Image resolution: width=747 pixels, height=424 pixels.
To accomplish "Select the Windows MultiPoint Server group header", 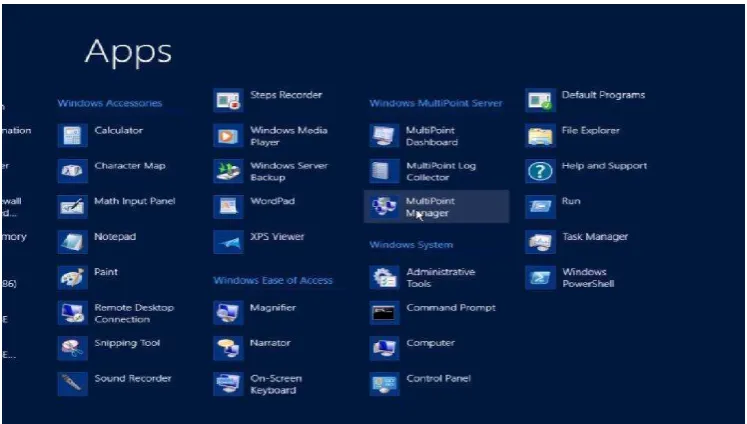I will (435, 103).
